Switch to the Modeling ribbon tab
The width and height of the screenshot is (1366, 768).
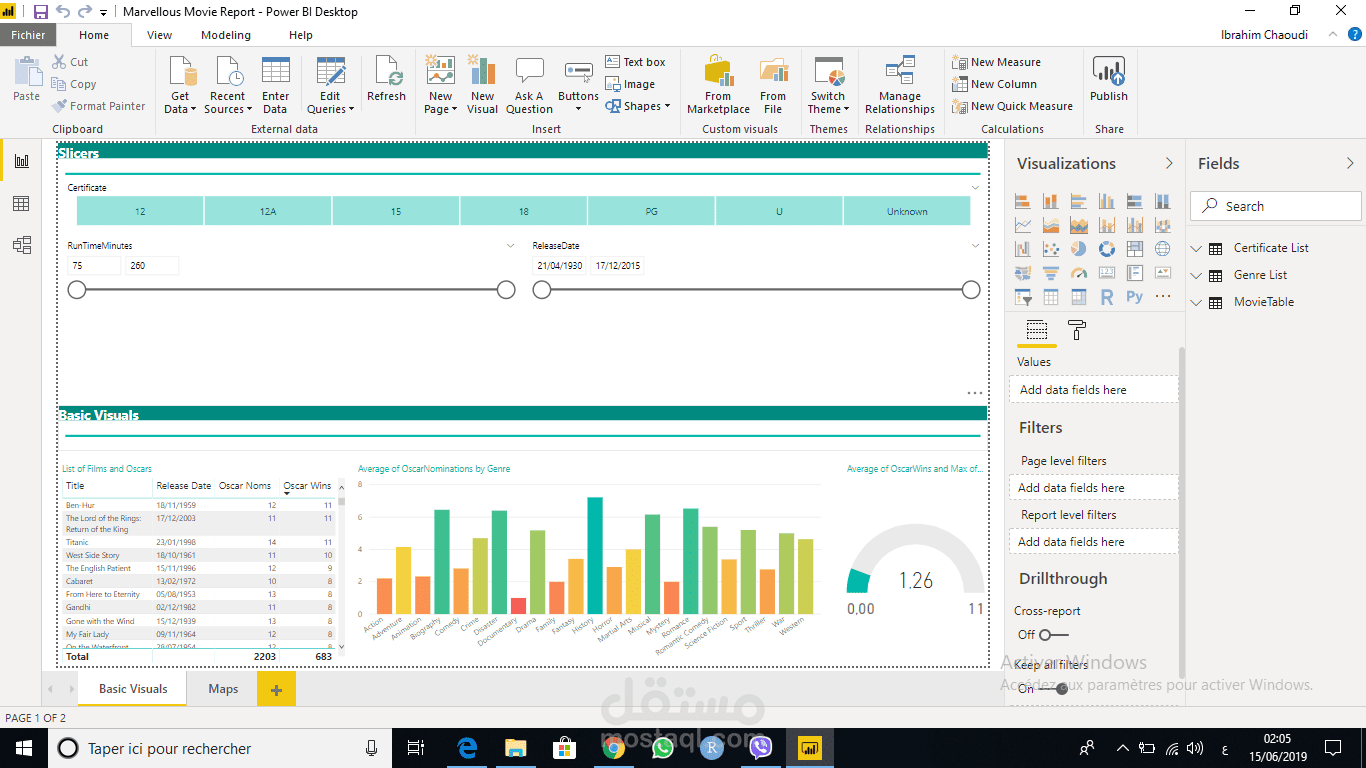[x=226, y=35]
